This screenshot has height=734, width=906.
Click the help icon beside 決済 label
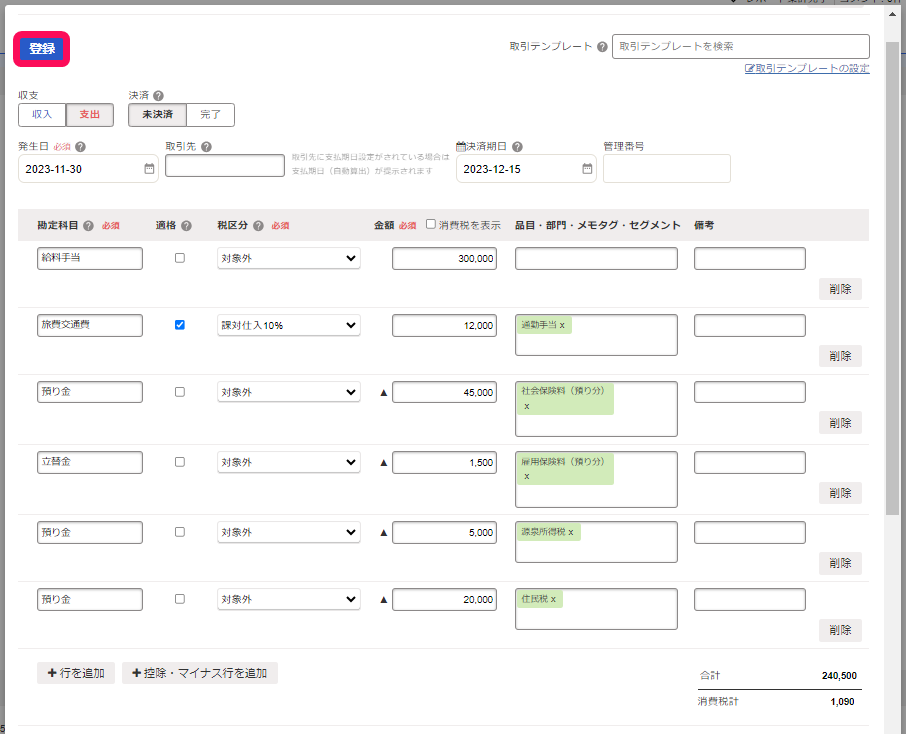click(x=158, y=96)
